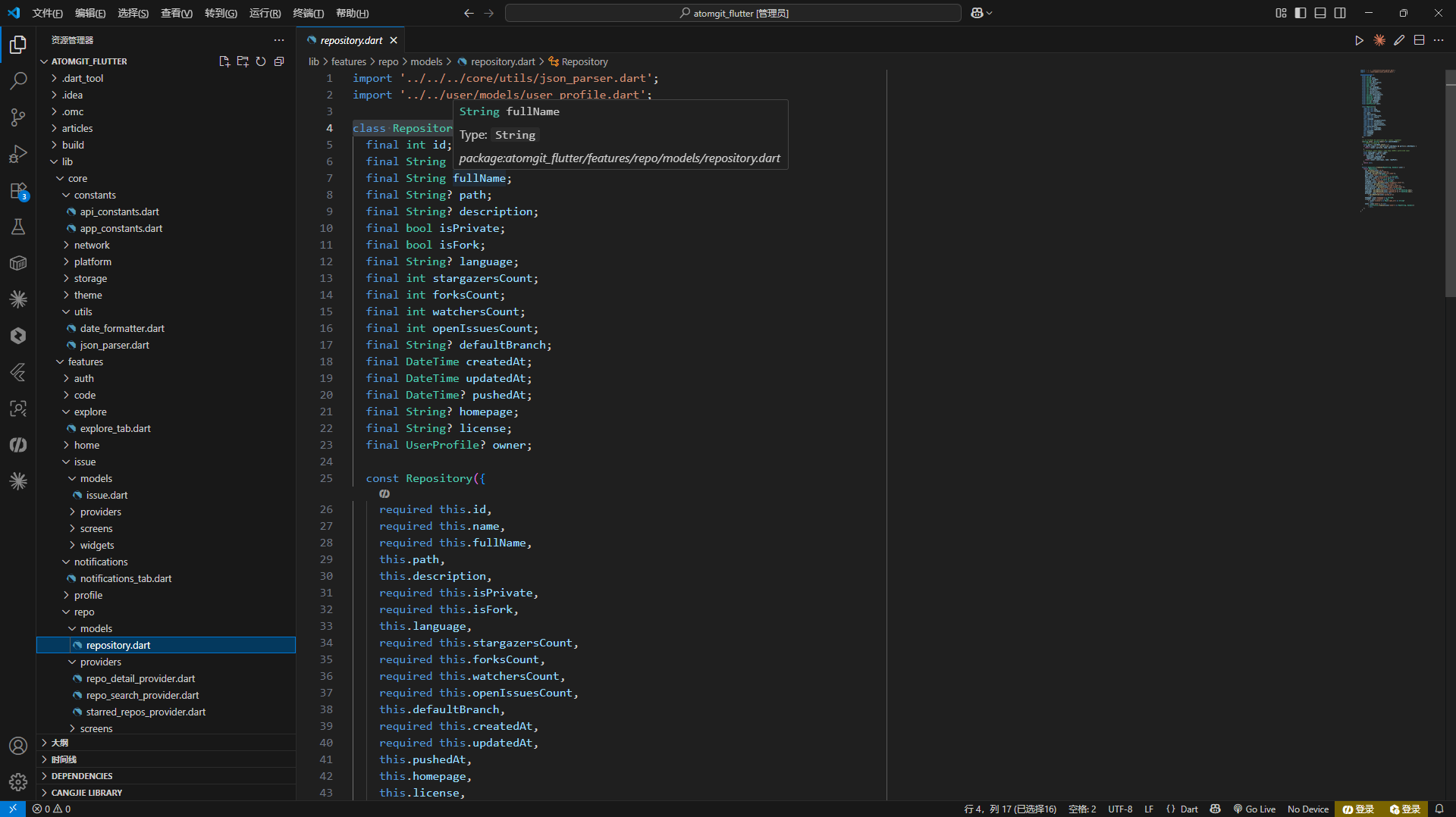Open the Testing flask view
The image size is (1456, 817).
coord(18,227)
